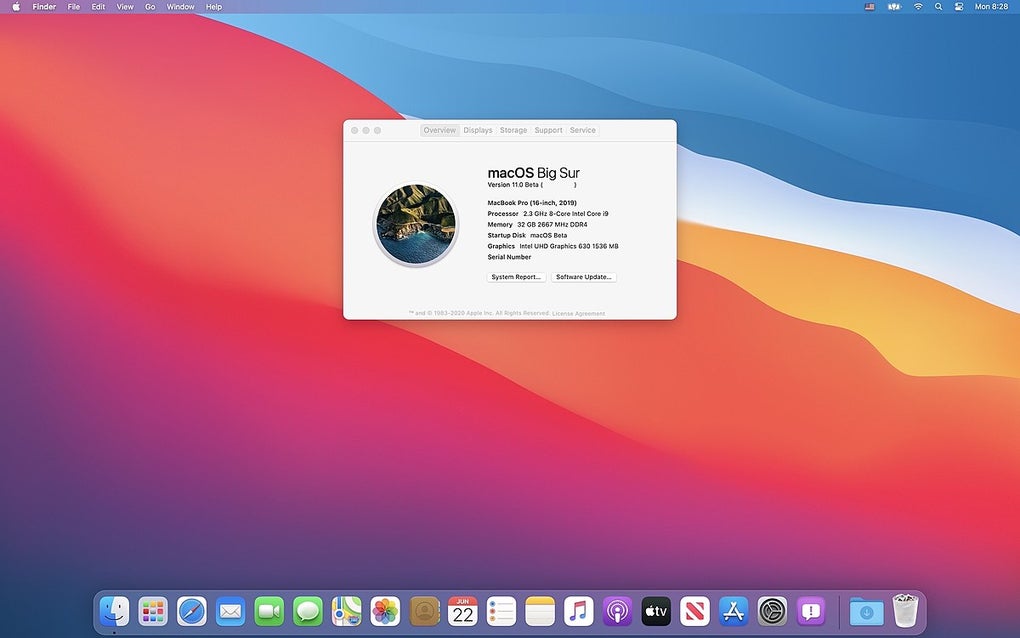Open System Preferences from the Dock
Screen dimensions: 1020x638
(772, 610)
